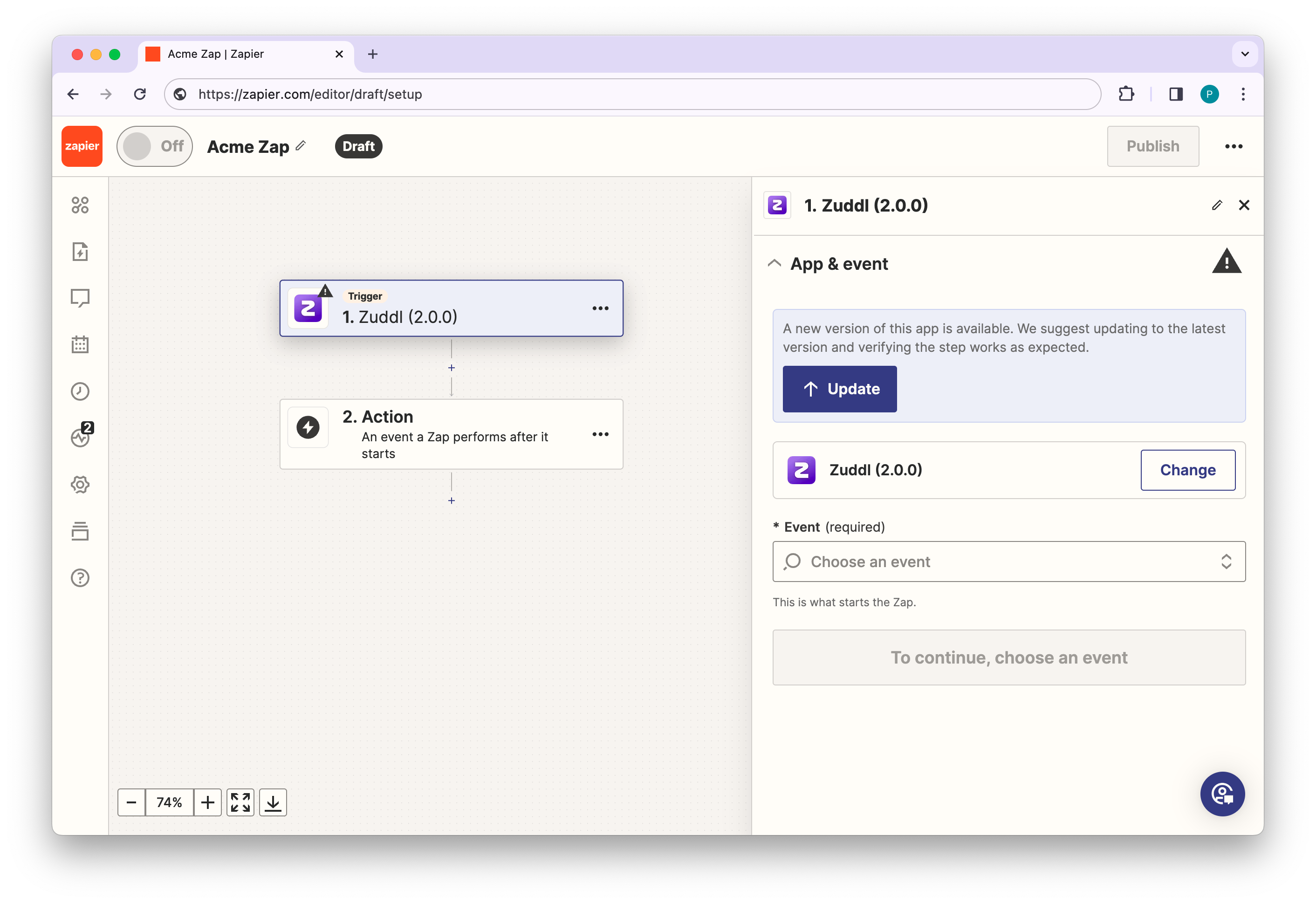Click the fit-to-view canvas icon
Image resolution: width=1316 pixels, height=904 pixels.
tap(240, 802)
